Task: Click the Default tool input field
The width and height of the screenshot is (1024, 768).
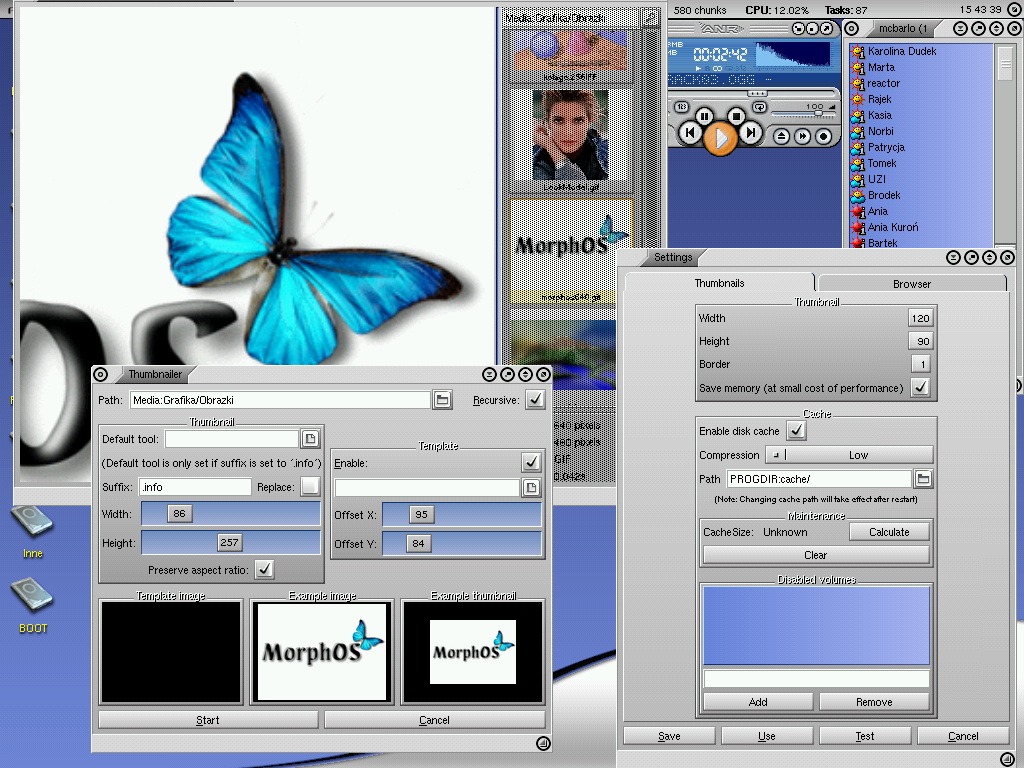Action: coord(232,439)
